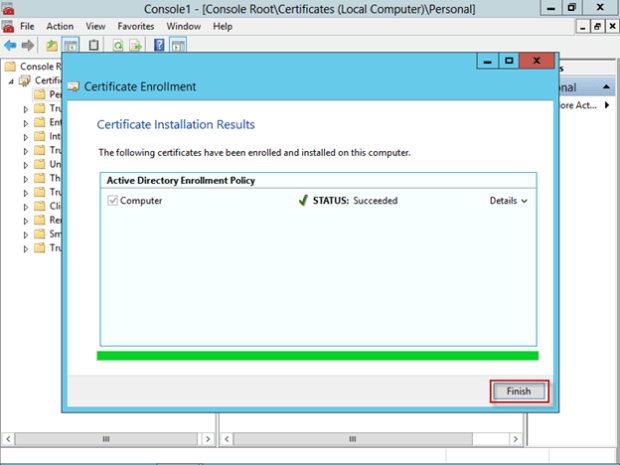Click the Back arrow toolbar icon
The height and width of the screenshot is (465, 620).
tap(10, 45)
